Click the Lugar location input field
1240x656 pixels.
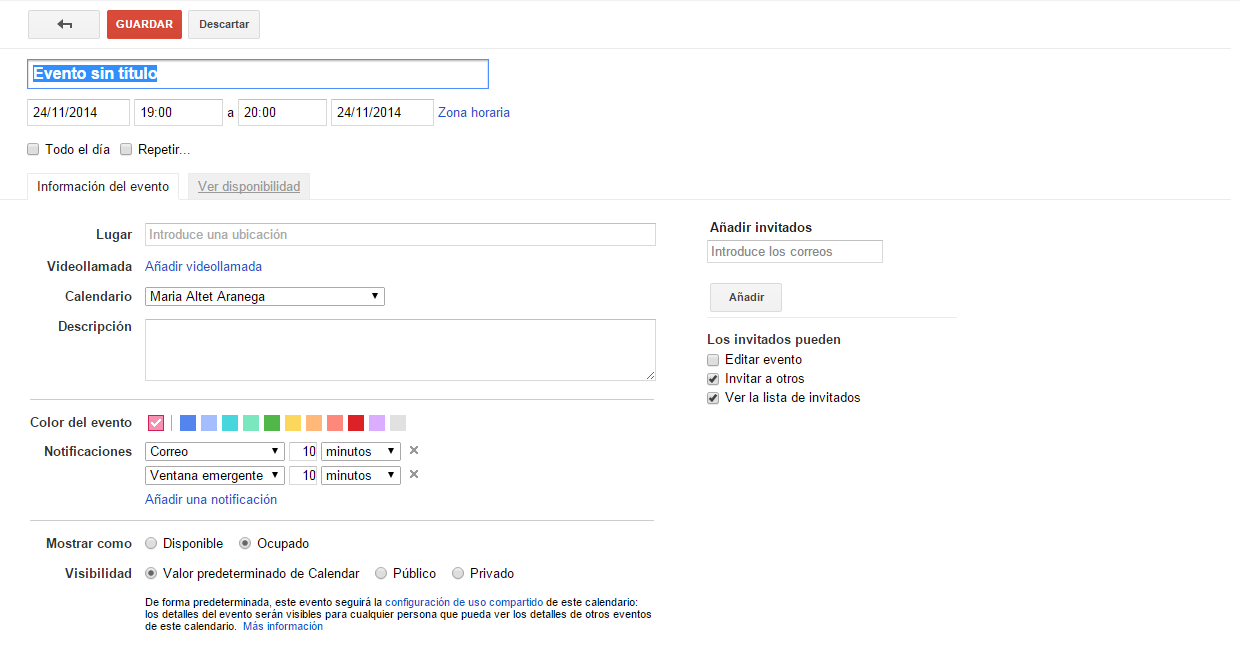(400, 235)
